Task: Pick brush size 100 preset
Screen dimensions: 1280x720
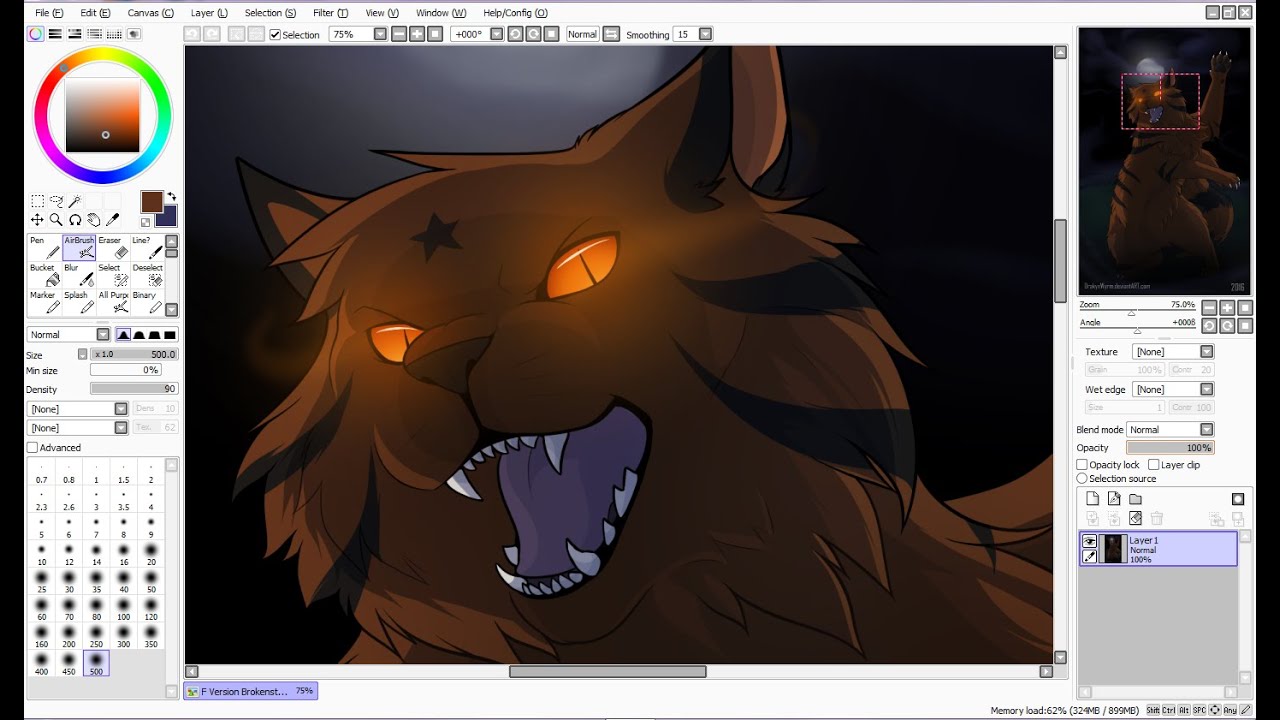Action: (x=123, y=610)
